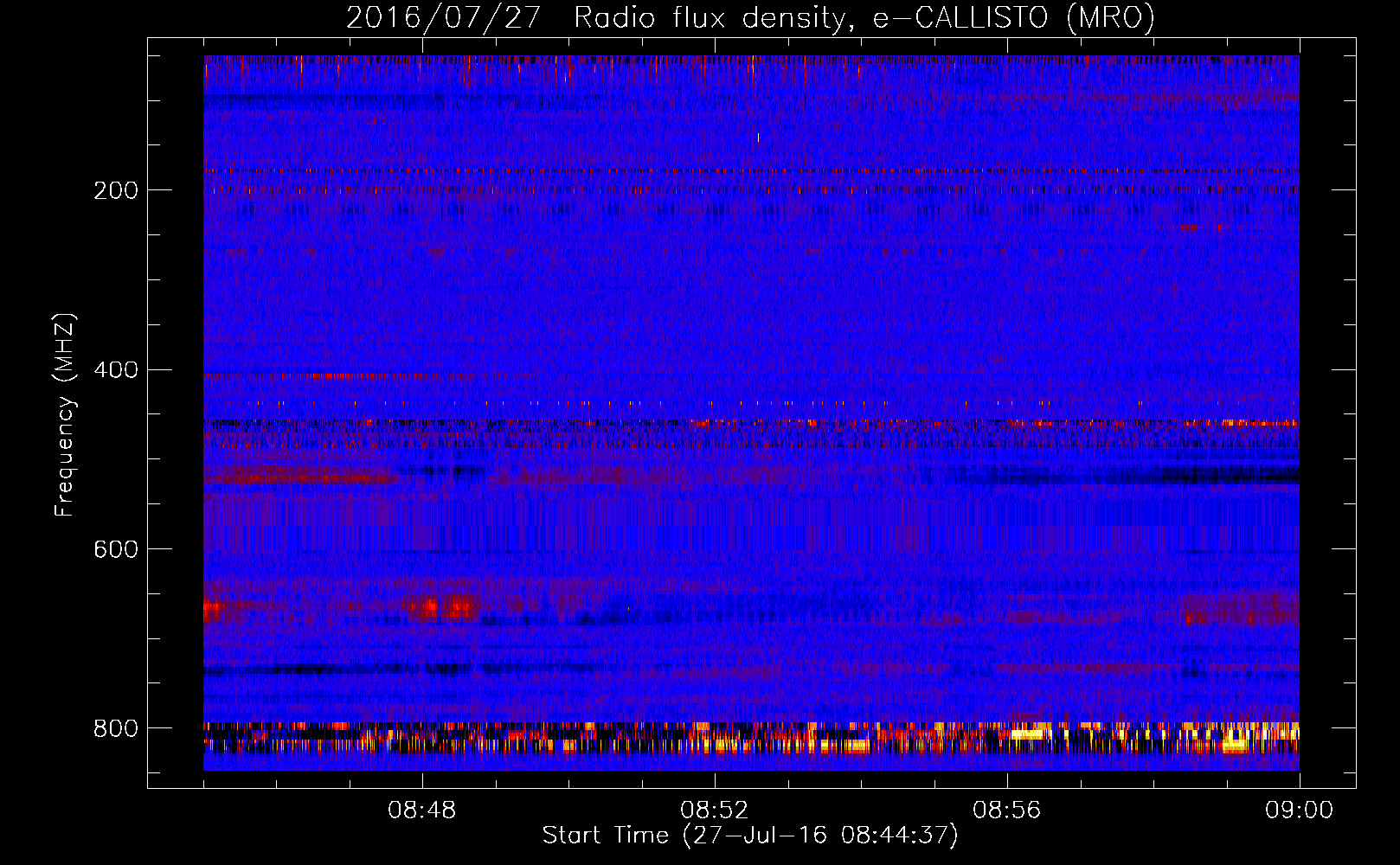The width and height of the screenshot is (1400, 865).
Task: Click the "08:56" time tick label
Action: click(1007, 811)
